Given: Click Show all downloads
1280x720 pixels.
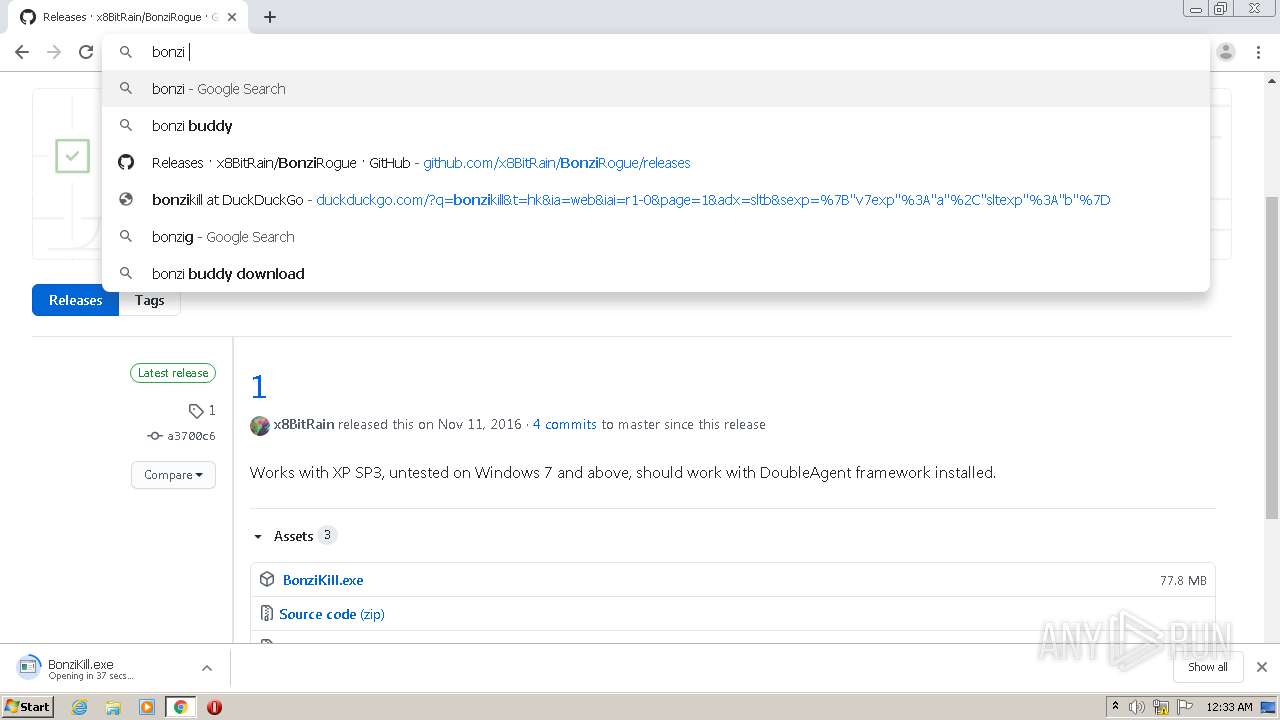Looking at the screenshot, I should tap(1207, 667).
